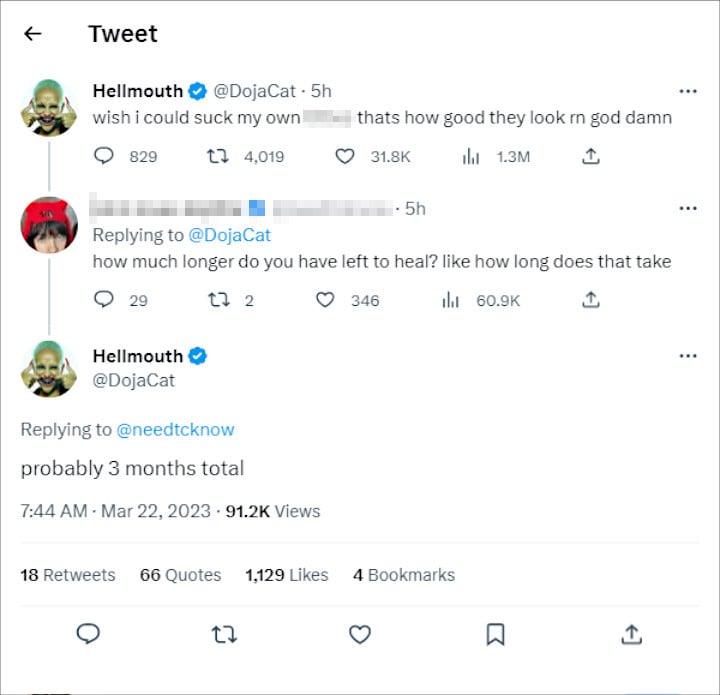View analytics of the 60.9K views reply
The width and height of the screenshot is (720, 695).
click(450, 299)
